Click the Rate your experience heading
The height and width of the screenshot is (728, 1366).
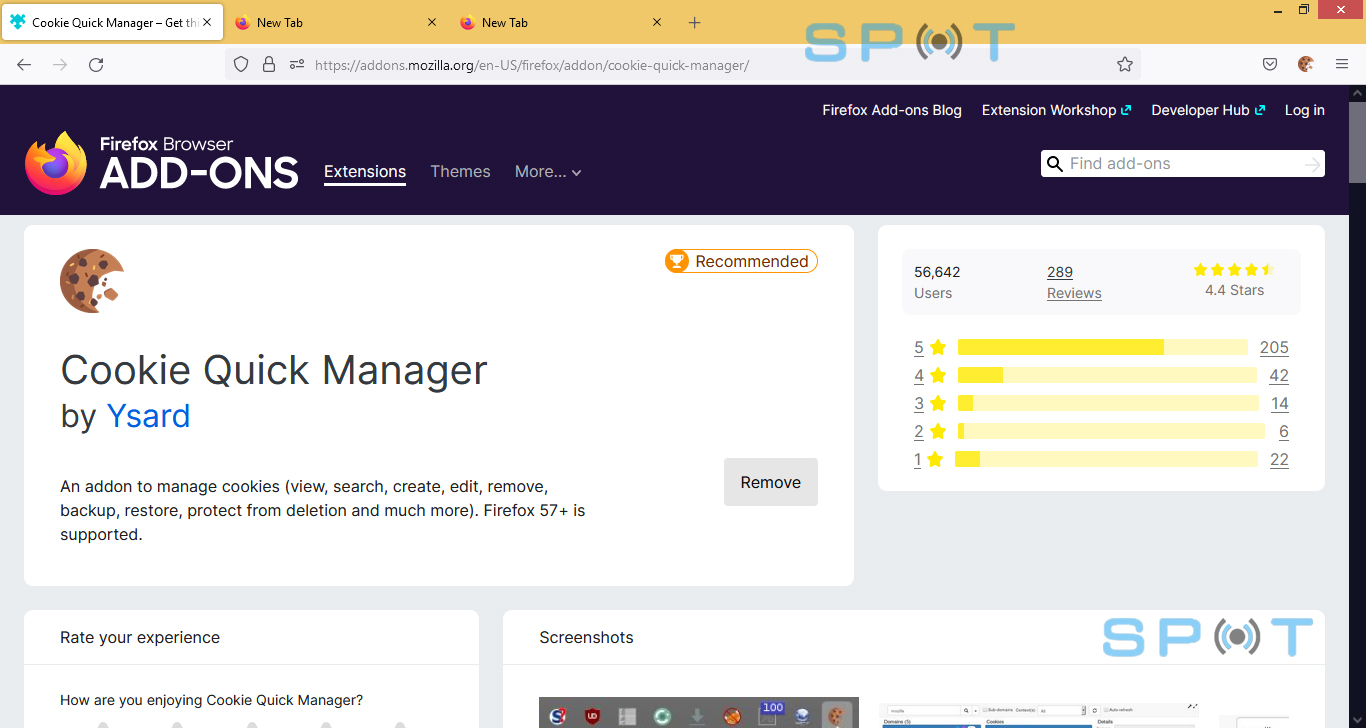pos(140,637)
